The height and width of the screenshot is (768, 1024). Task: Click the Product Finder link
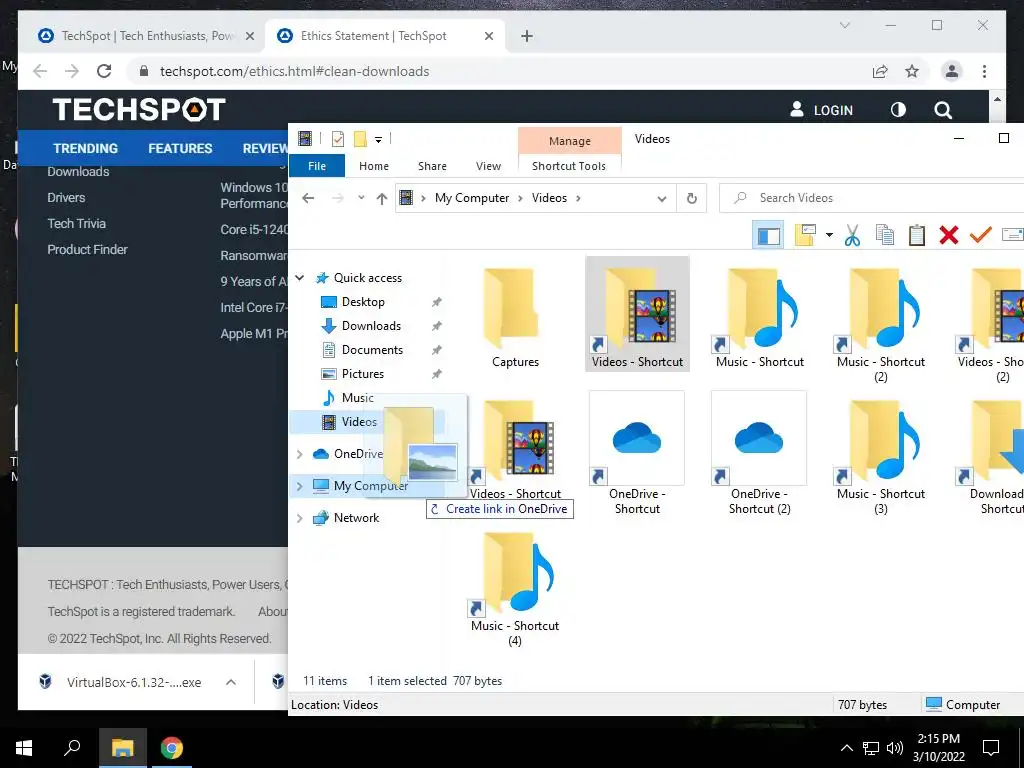pyautogui.click(x=88, y=249)
